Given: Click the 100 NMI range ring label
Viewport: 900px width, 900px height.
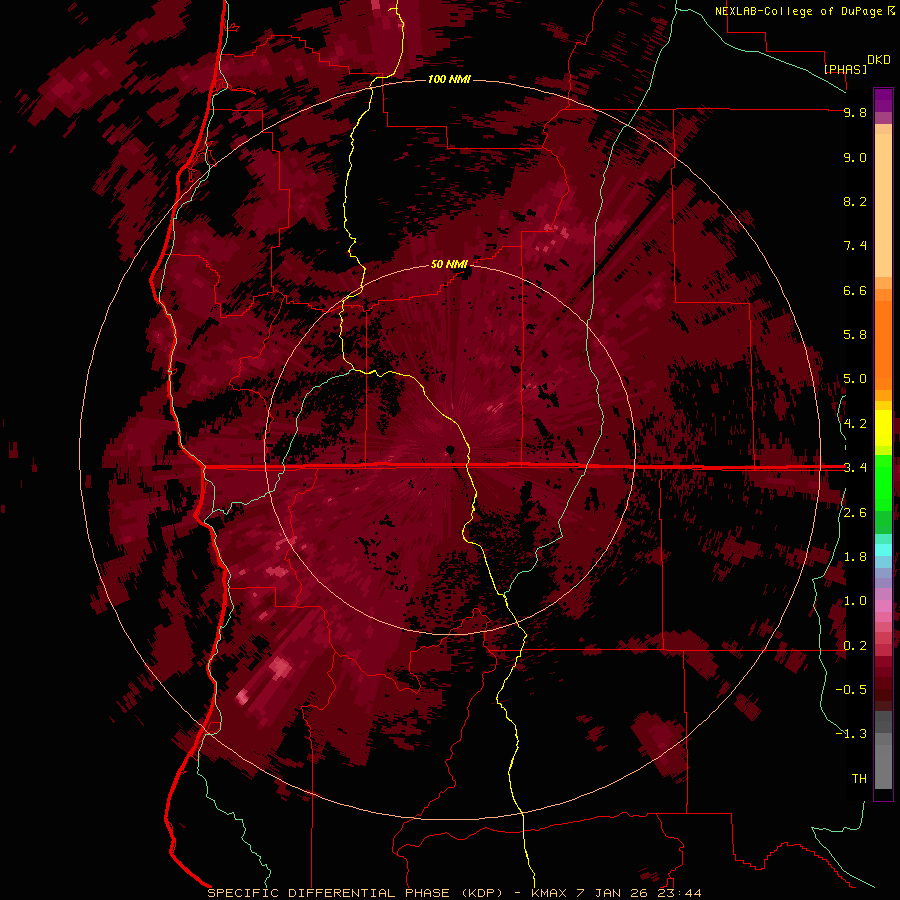Looking at the screenshot, I should coord(449,79).
